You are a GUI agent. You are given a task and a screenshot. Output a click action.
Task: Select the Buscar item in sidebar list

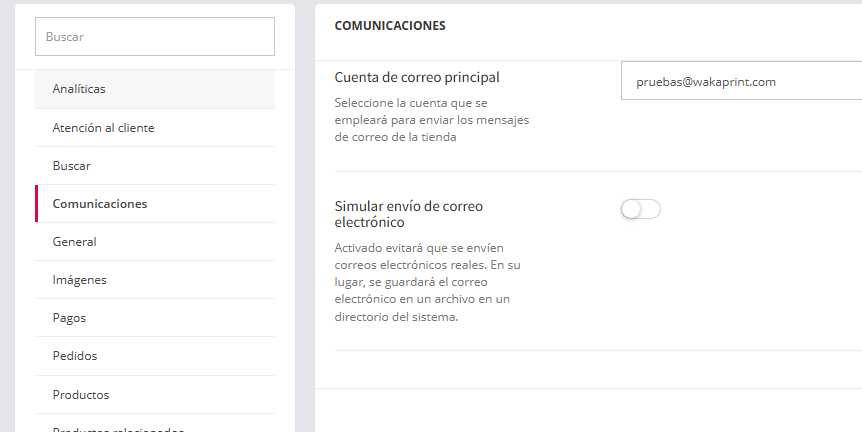tap(72, 166)
